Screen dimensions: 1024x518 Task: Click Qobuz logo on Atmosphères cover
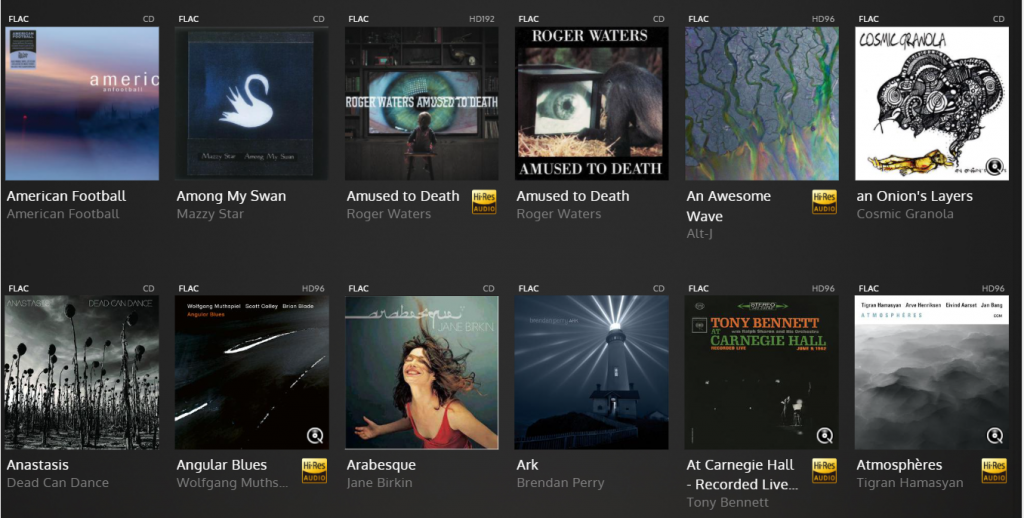pos(995,436)
